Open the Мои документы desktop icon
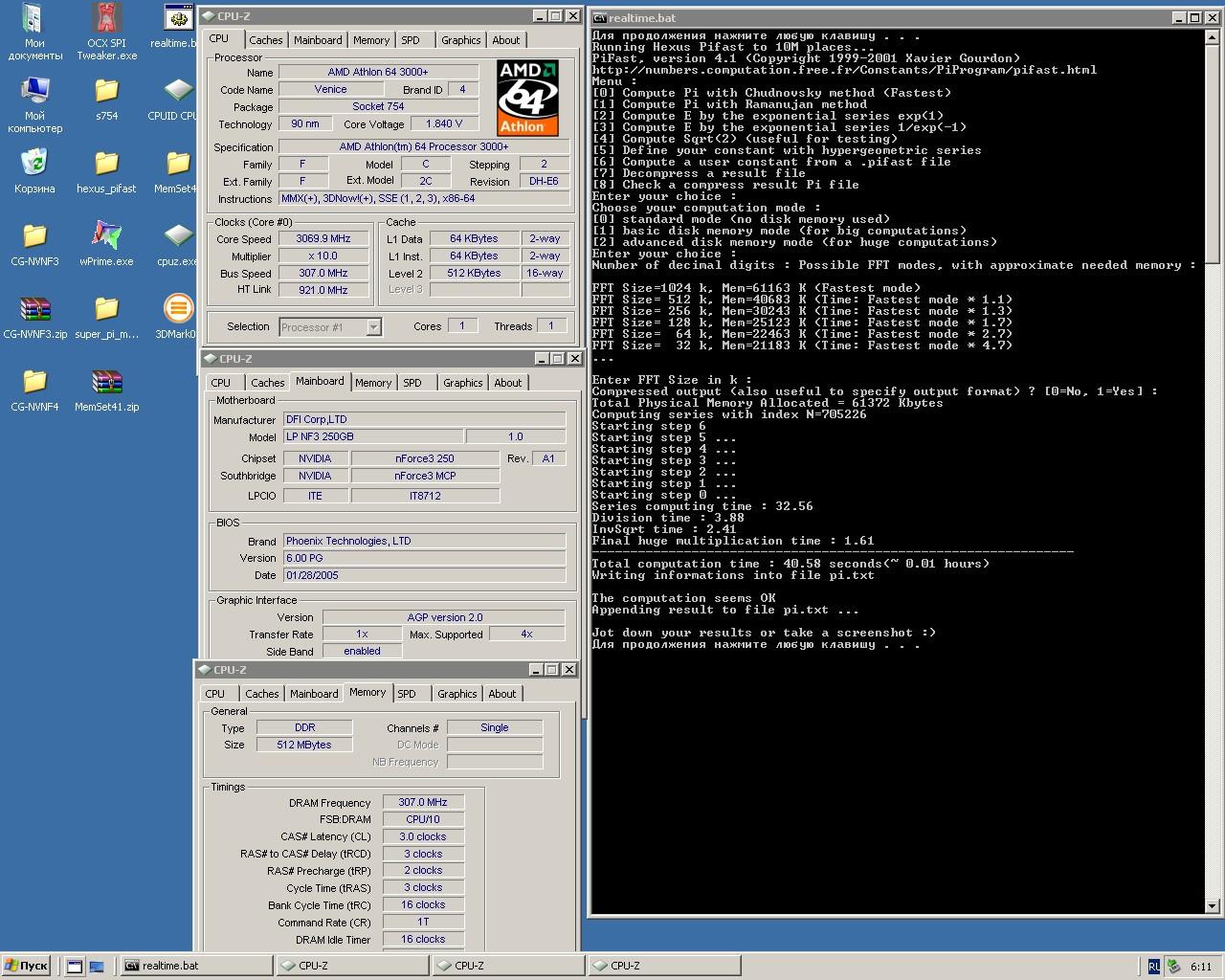 point(34,32)
